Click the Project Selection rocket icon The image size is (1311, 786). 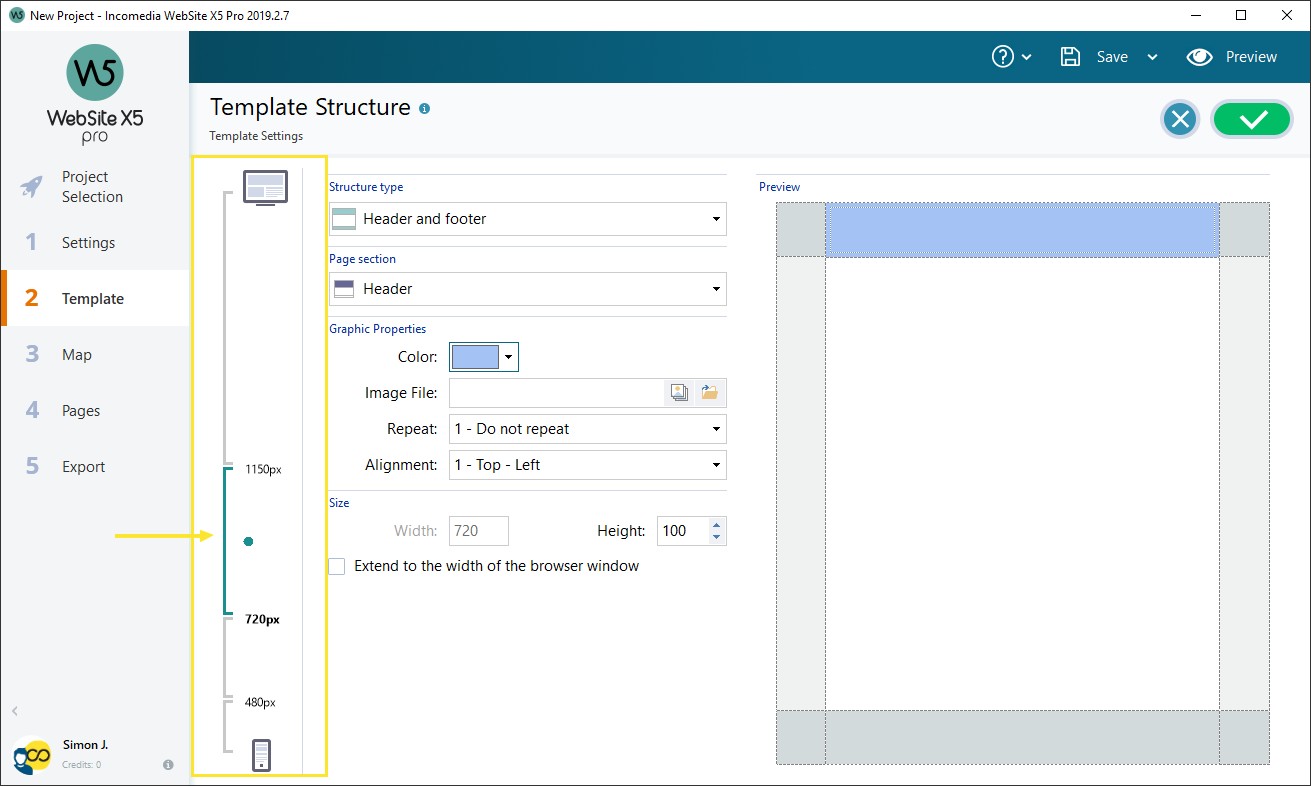coord(32,187)
